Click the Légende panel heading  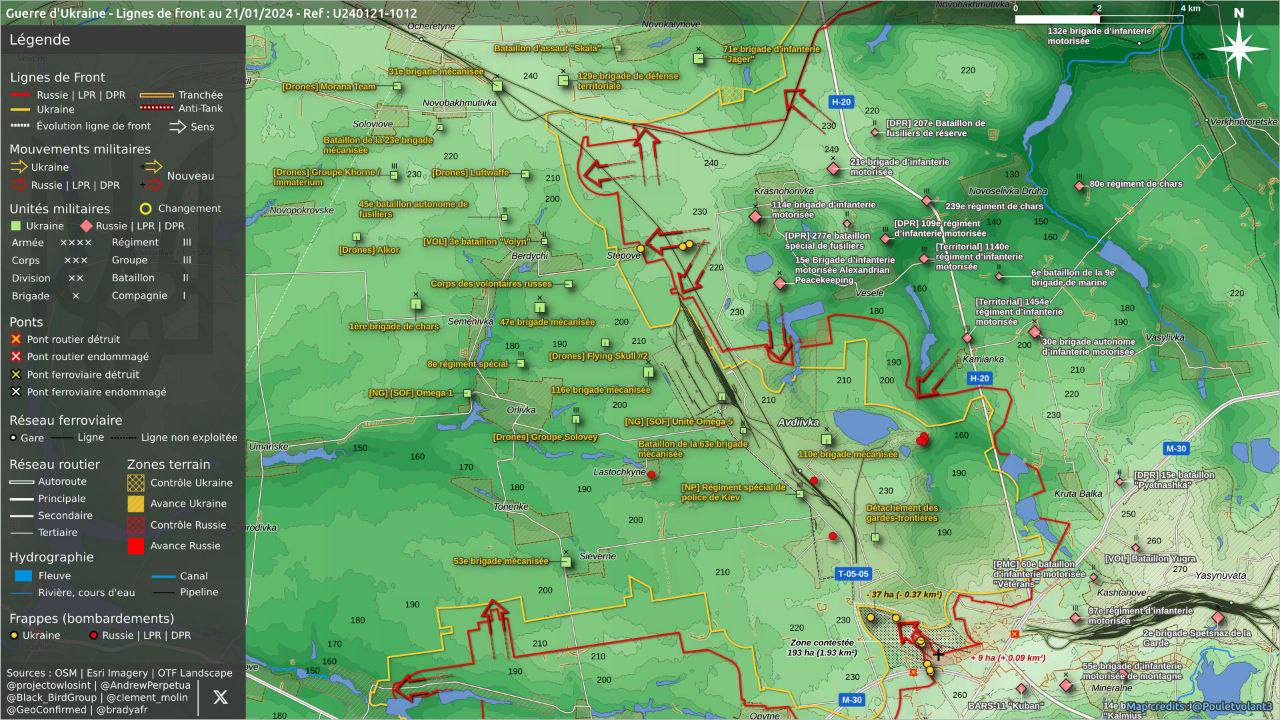pos(40,40)
